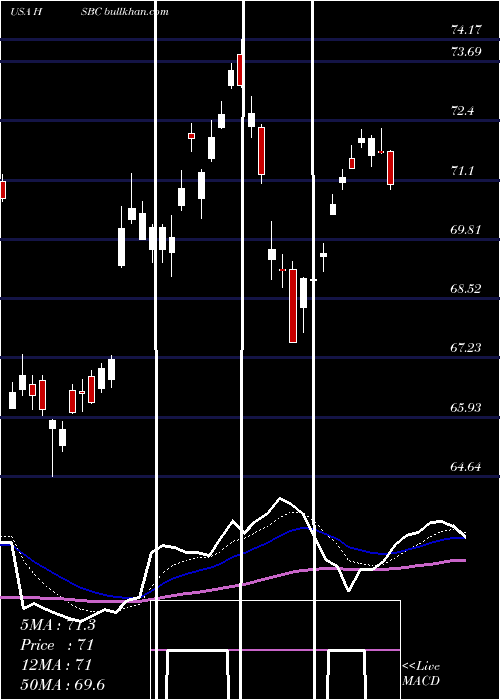This screenshot has width=500, height=700.
Task: Click the 64.64 price level label
Action: [466, 467]
